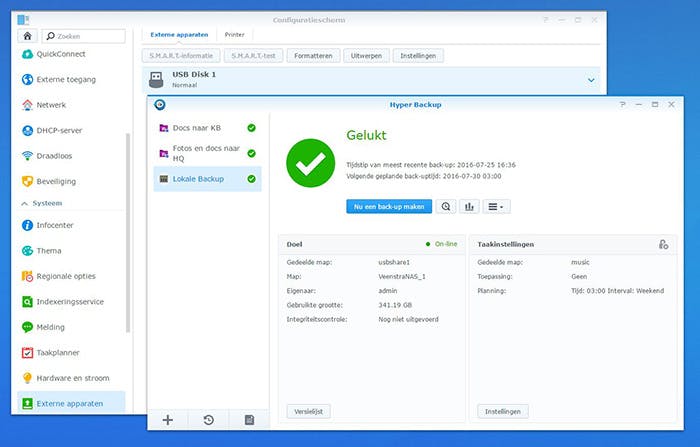
Task: Open Taakplanner task scheduler
Action: [x=50, y=352]
